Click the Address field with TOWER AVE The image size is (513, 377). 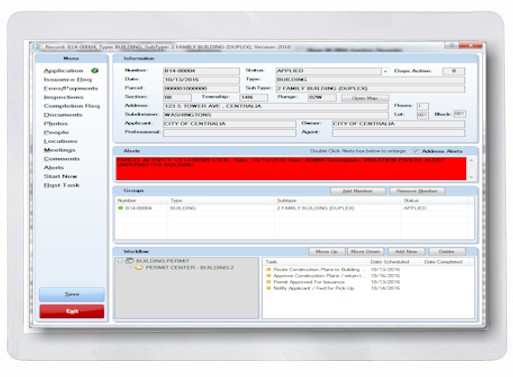pyautogui.click(x=276, y=106)
